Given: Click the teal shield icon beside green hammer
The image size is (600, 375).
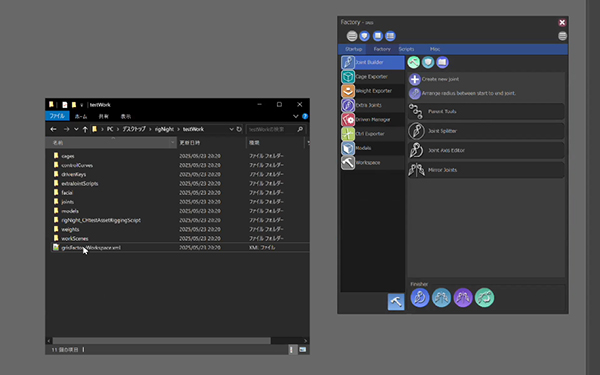Looking at the screenshot, I should (x=428, y=62).
